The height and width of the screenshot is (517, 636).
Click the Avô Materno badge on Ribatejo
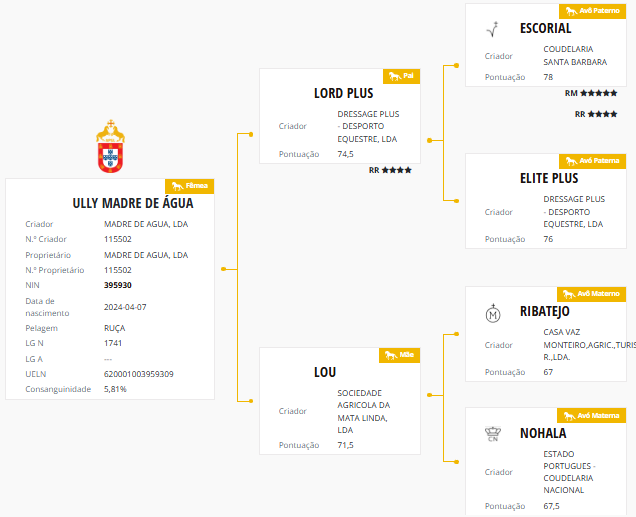pyautogui.click(x=591, y=294)
